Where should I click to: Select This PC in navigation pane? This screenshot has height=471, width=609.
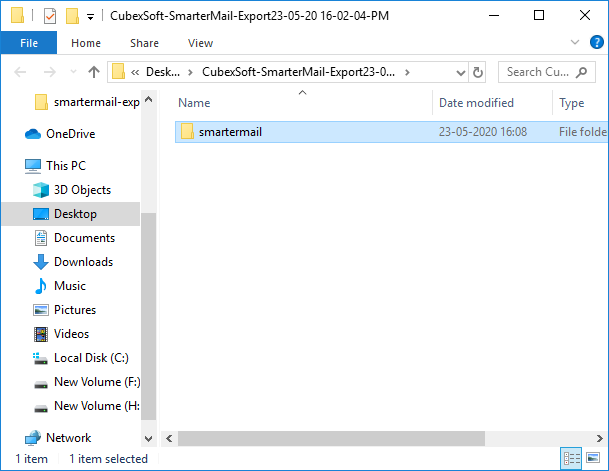coord(66,166)
